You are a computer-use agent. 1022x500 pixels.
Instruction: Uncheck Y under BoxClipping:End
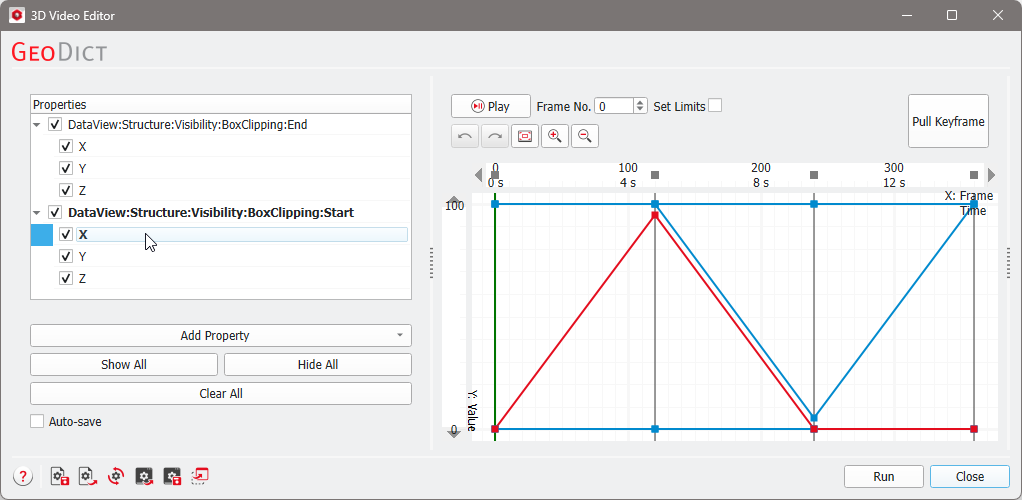point(66,168)
